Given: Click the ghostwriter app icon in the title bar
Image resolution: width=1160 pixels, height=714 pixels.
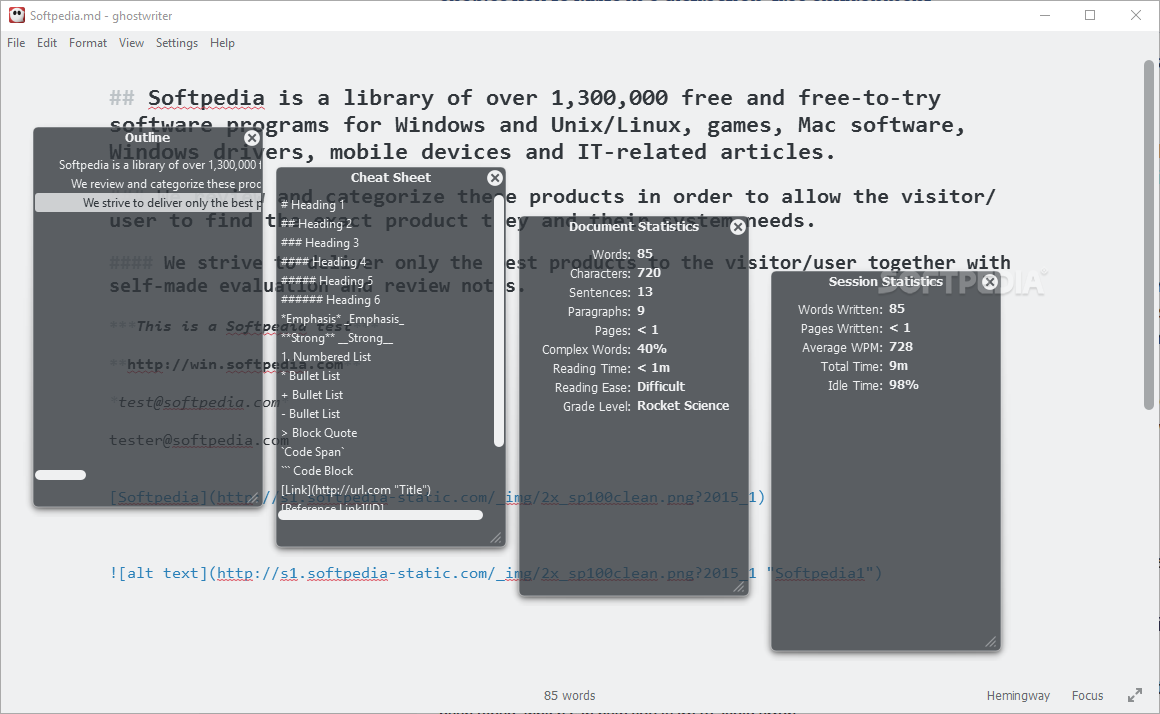Looking at the screenshot, I should point(16,15).
